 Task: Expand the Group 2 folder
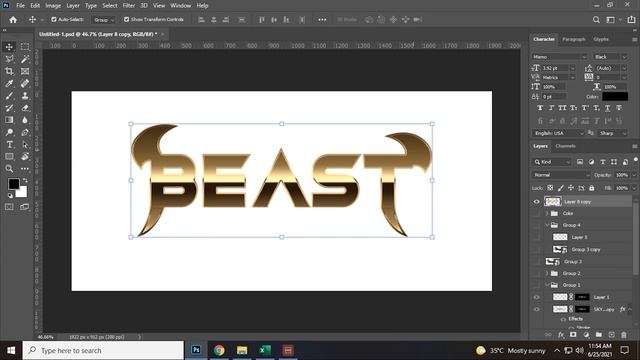click(x=547, y=273)
